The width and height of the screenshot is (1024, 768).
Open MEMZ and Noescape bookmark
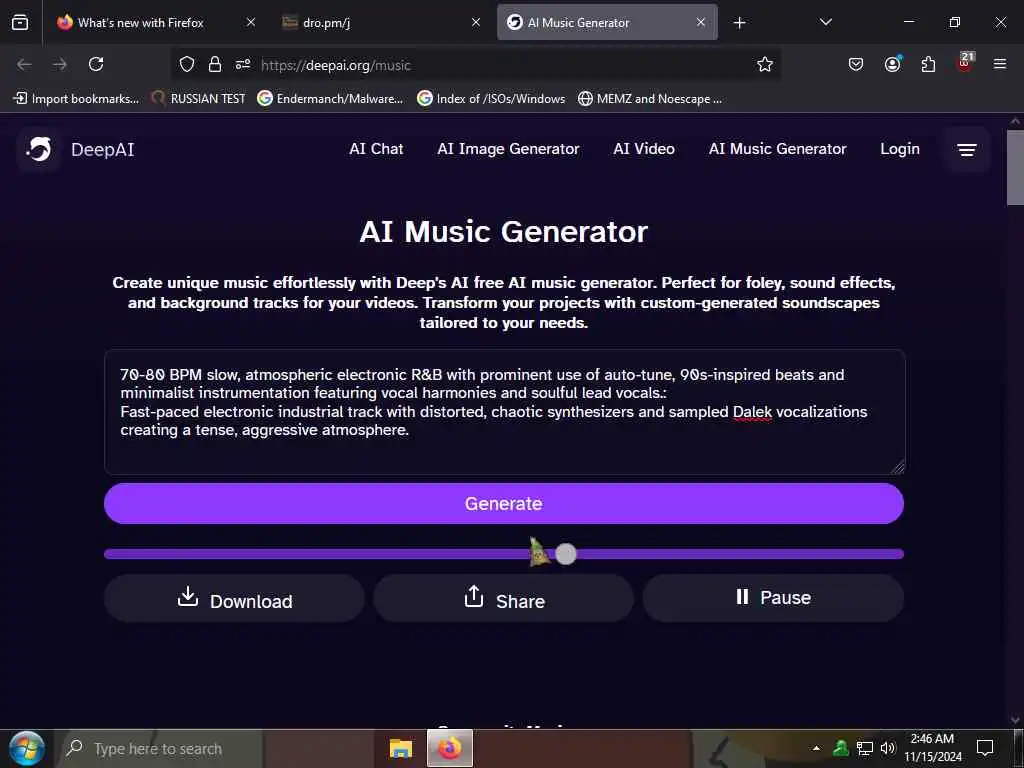650,99
